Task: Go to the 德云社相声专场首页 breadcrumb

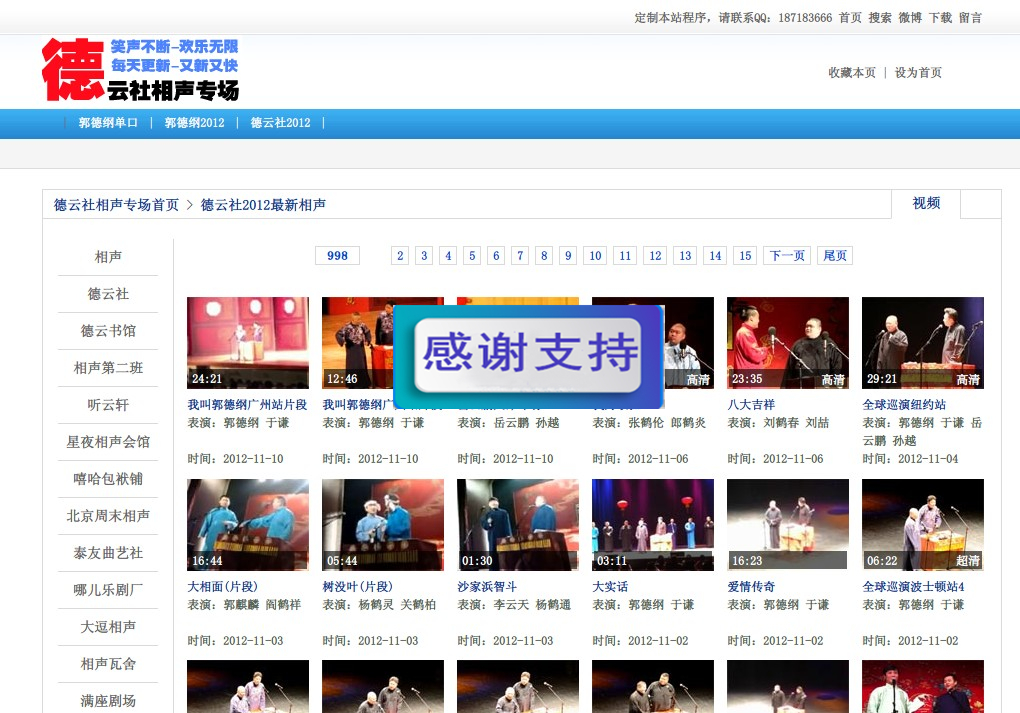Action: [x=116, y=205]
